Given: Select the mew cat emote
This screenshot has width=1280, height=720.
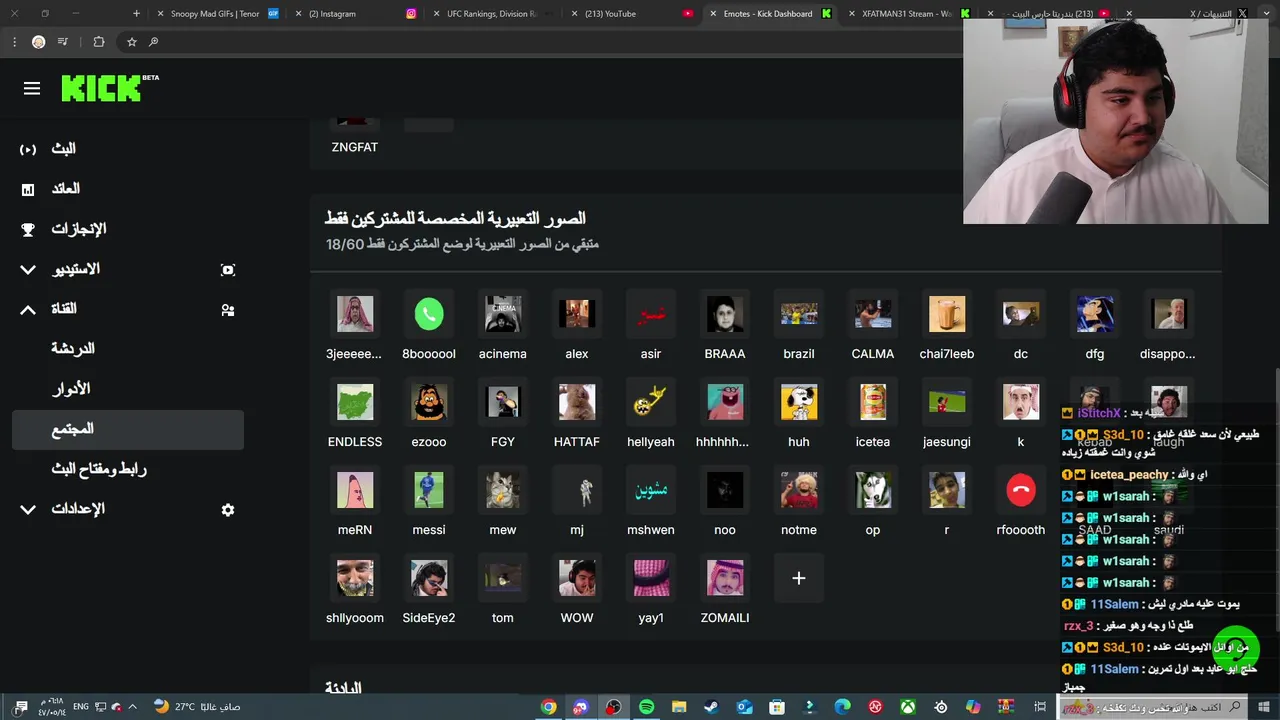Looking at the screenshot, I should pos(503,490).
